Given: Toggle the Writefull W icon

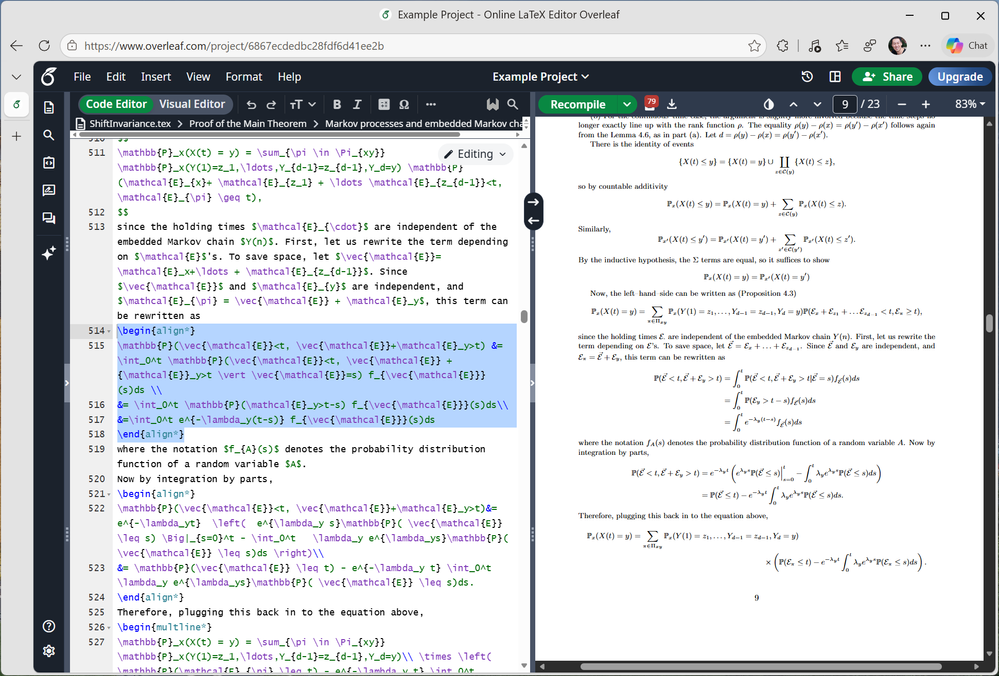Looking at the screenshot, I should point(492,104).
